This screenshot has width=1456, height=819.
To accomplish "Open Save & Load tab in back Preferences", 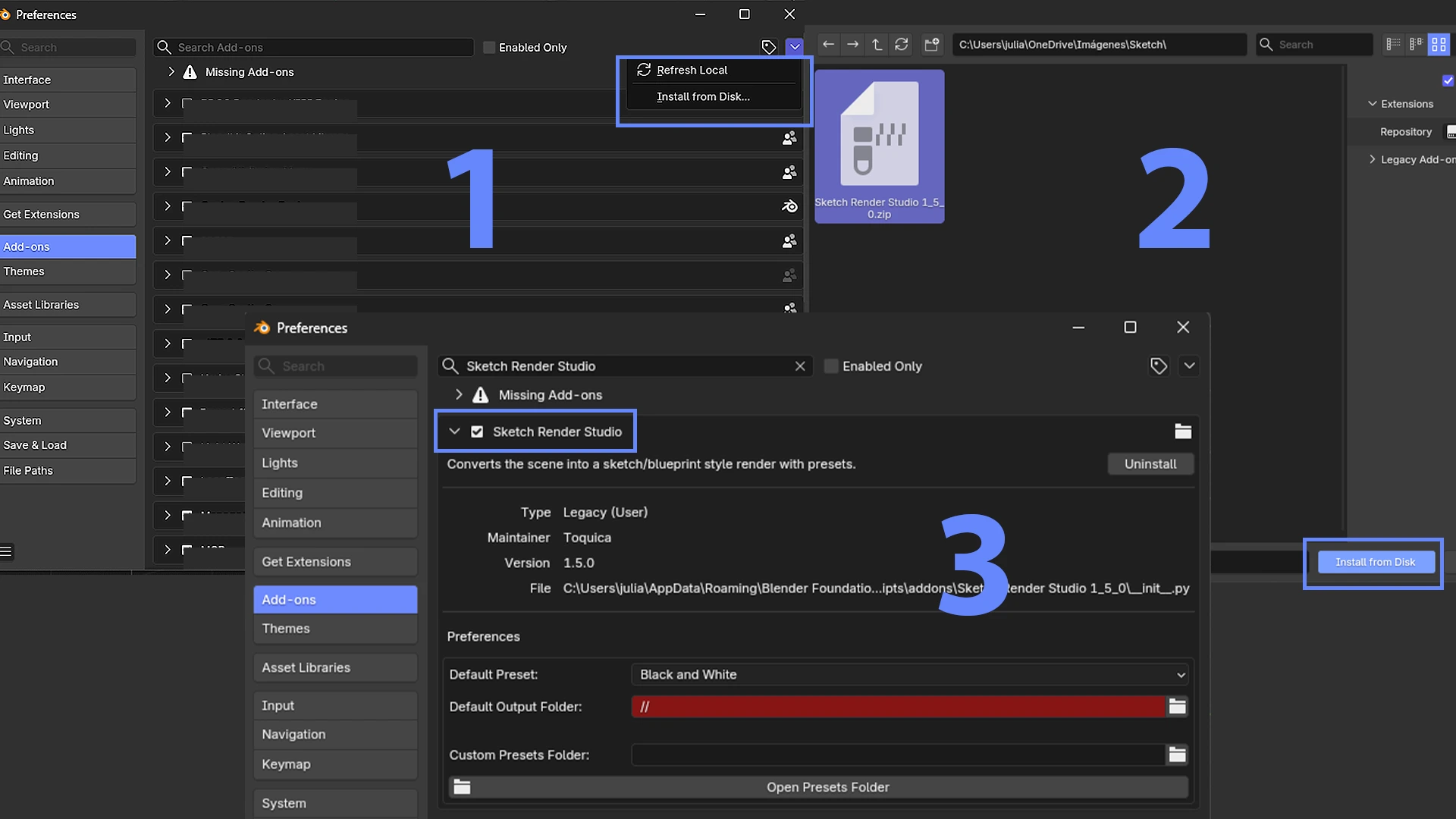I will click(68, 445).
